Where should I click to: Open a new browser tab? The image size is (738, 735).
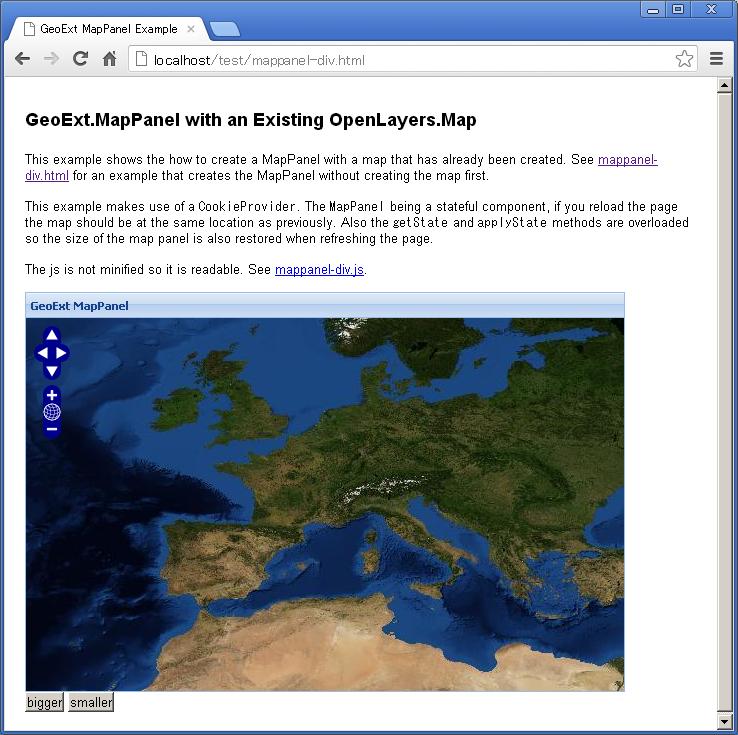pyautogui.click(x=224, y=29)
